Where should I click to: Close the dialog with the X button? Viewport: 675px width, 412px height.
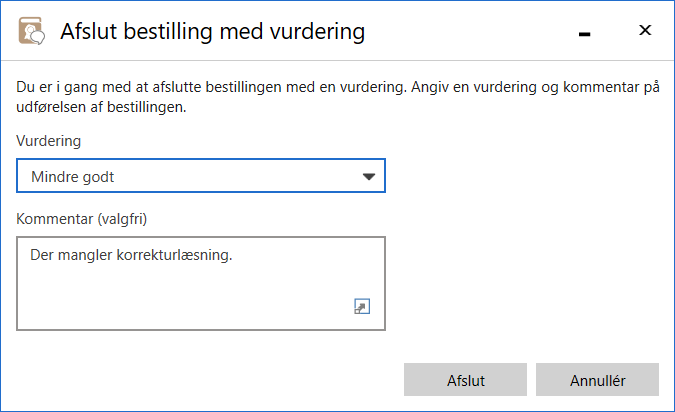click(645, 31)
